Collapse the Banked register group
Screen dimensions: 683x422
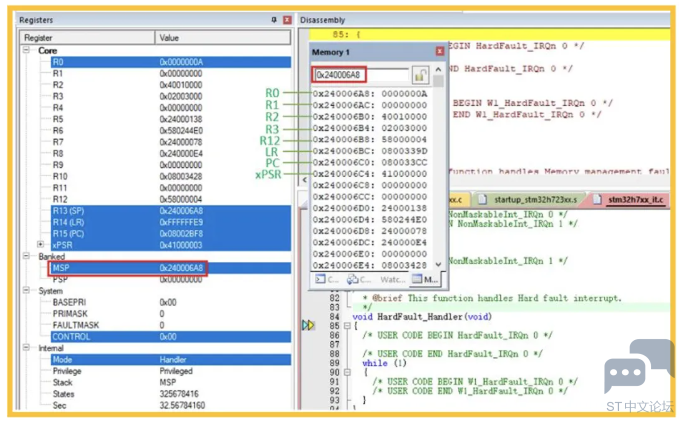[26, 256]
